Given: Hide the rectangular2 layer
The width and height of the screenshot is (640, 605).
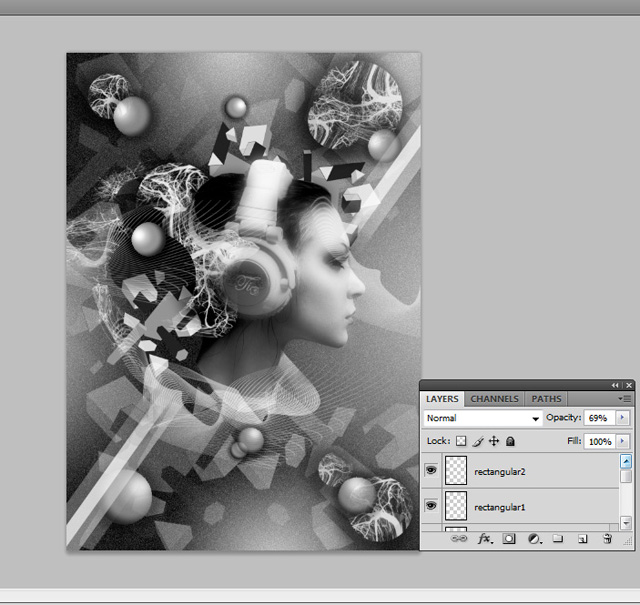Looking at the screenshot, I should (431, 468).
